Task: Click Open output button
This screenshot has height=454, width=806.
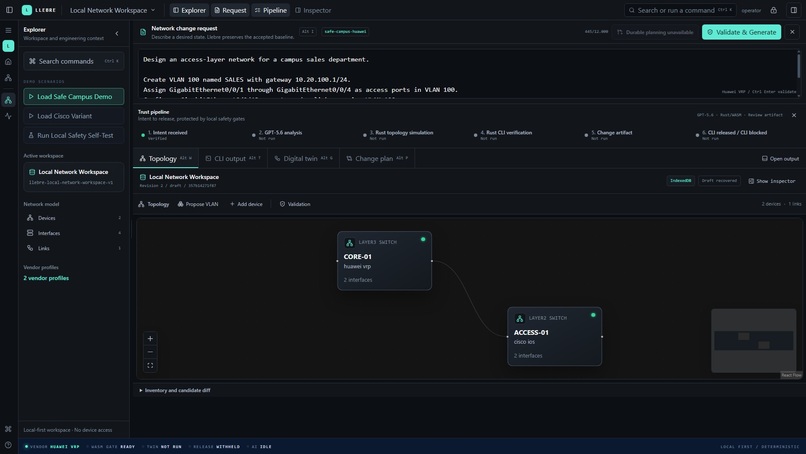Action: tap(780, 158)
